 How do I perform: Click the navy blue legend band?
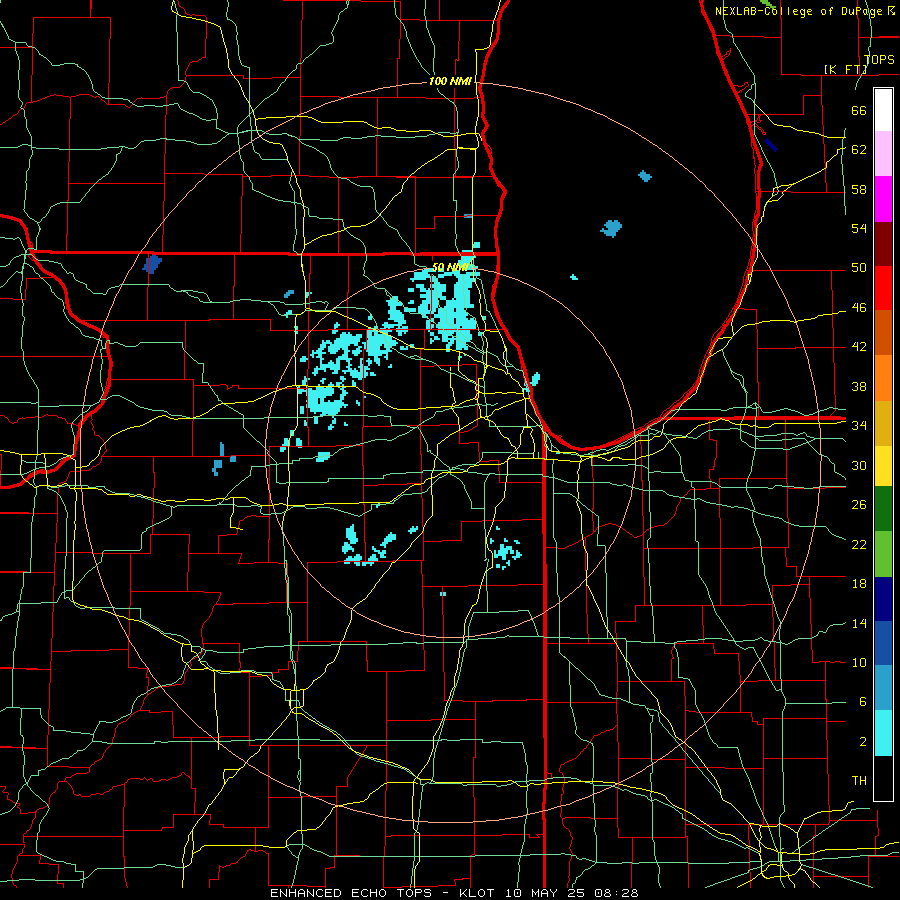[x=883, y=599]
